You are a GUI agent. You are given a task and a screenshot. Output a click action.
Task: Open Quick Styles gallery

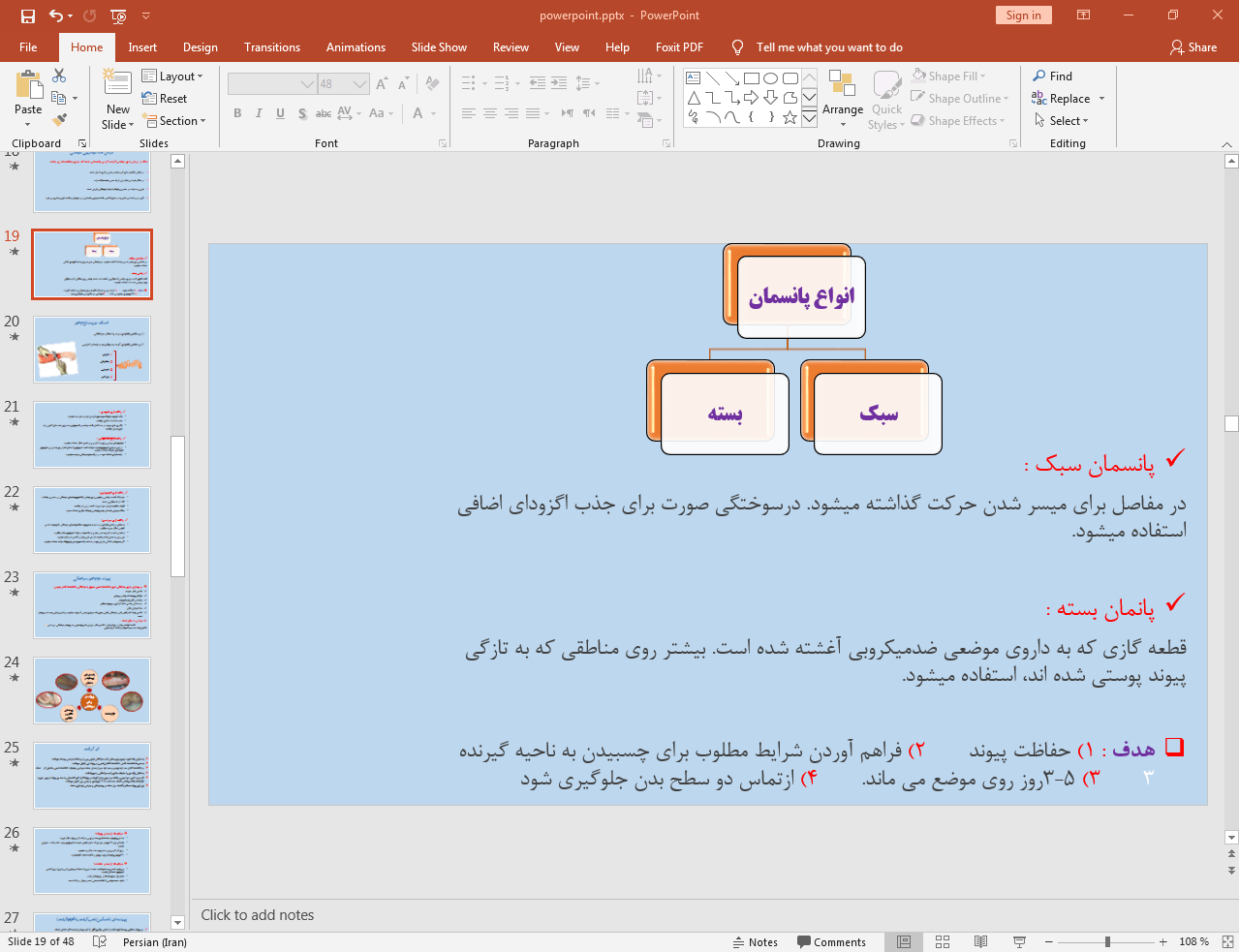pyautogui.click(x=886, y=99)
